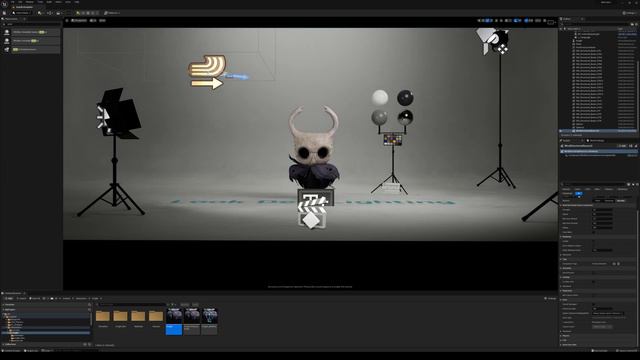
Task: Expand the Favorites section in Content Browser
Action: [x=47, y=304]
